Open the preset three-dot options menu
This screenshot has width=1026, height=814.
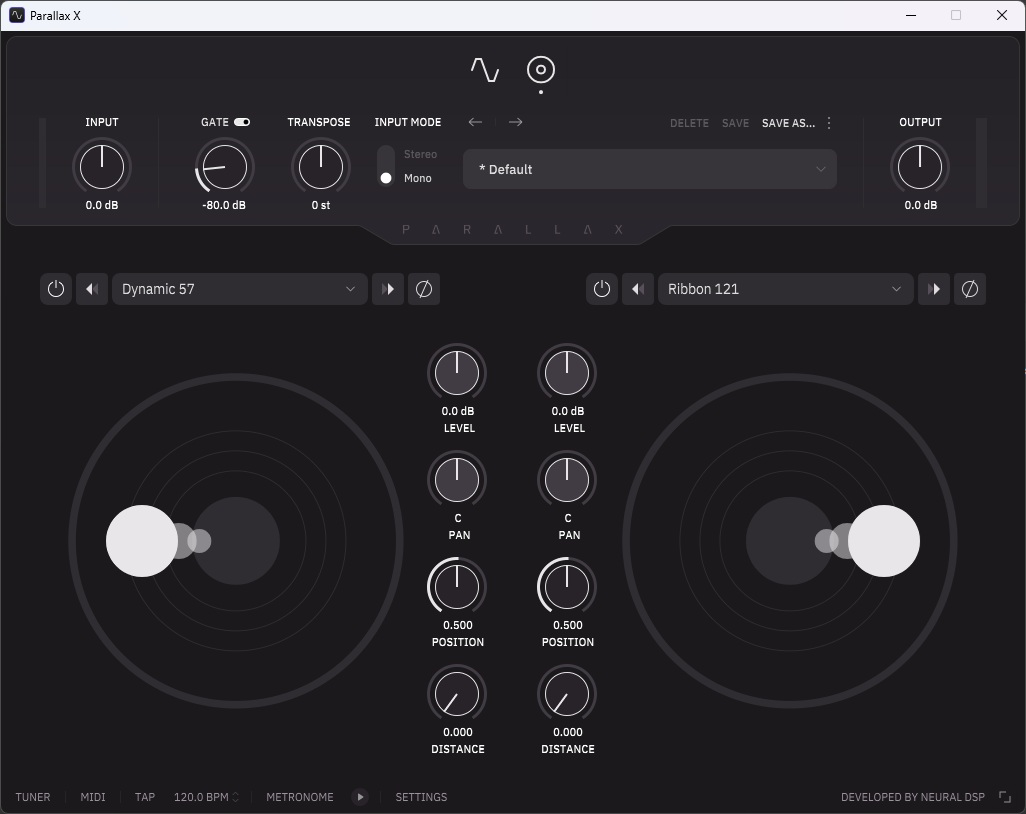point(829,123)
